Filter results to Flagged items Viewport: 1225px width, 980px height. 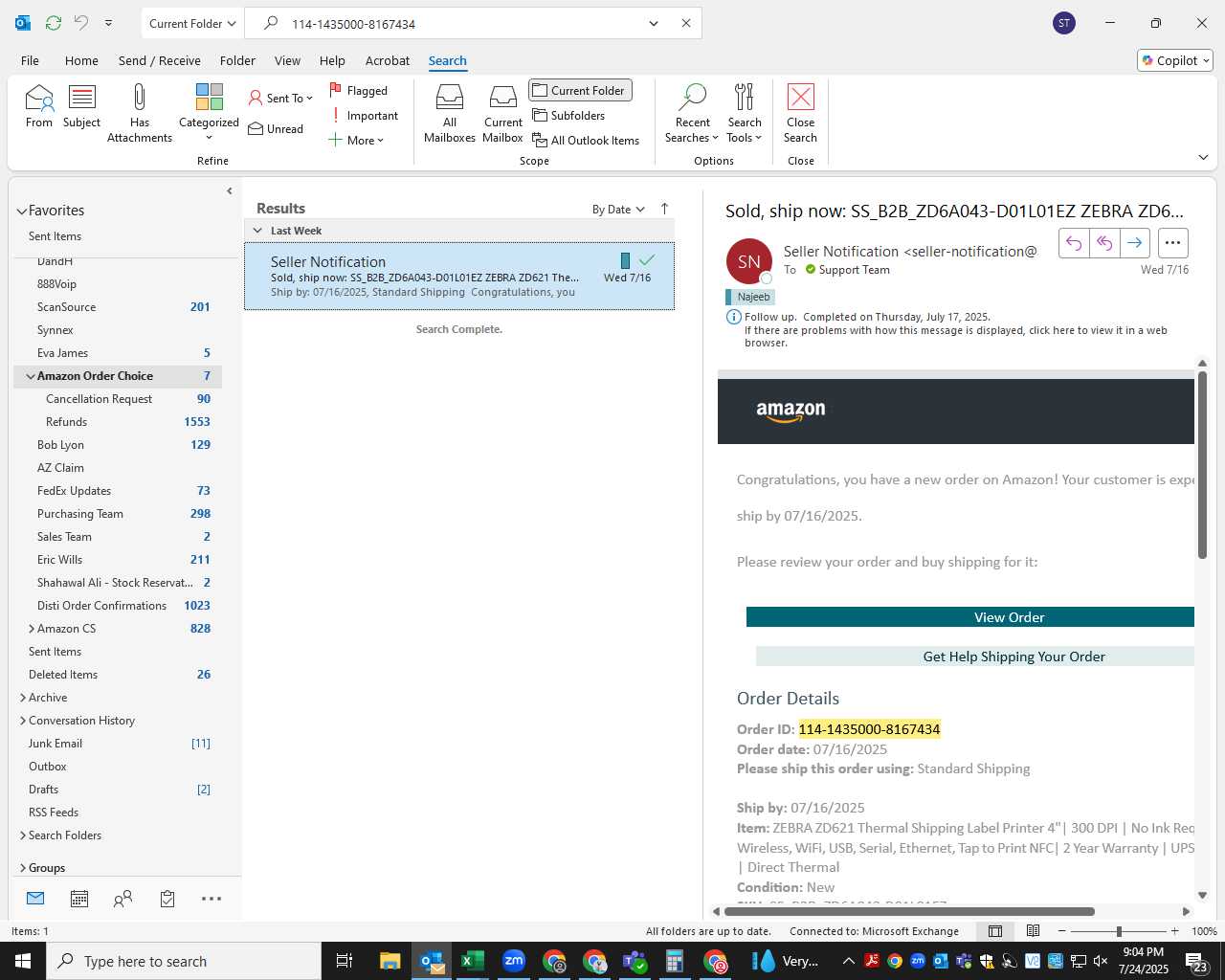tap(359, 90)
